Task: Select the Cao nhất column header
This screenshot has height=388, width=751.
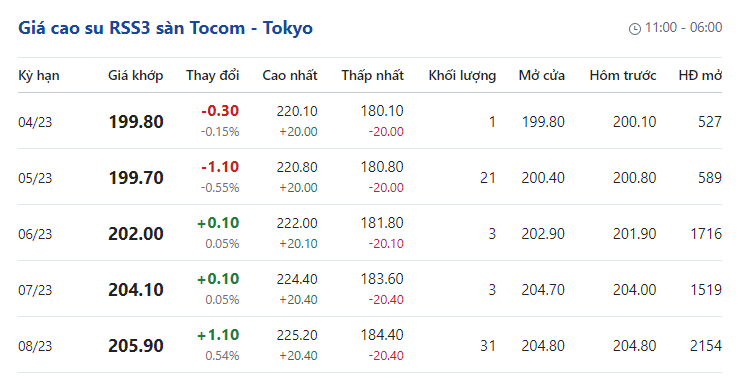Action: 290,75
